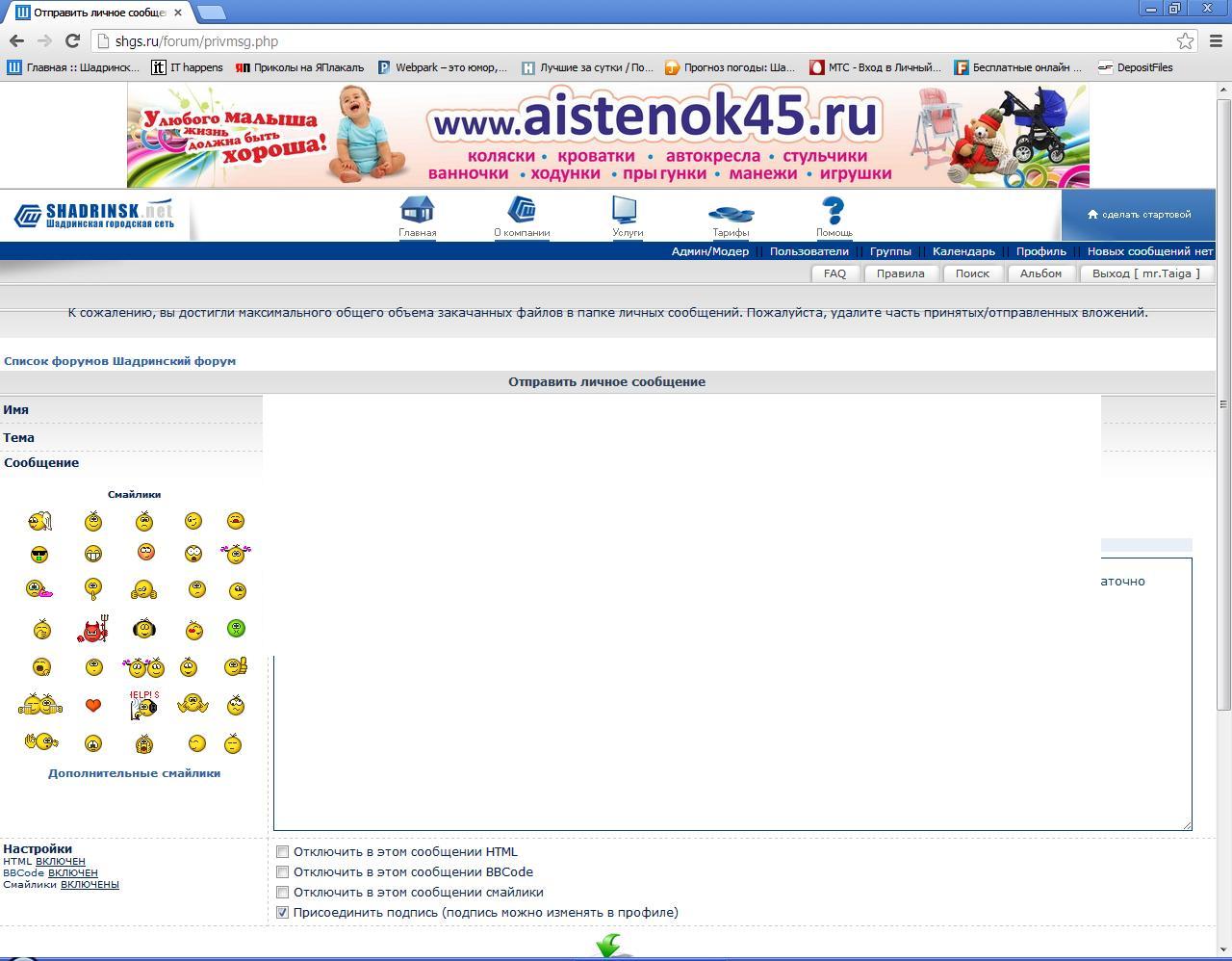The width and height of the screenshot is (1232, 961).
Task: Click the address bar URL
Action: pos(196,41)
